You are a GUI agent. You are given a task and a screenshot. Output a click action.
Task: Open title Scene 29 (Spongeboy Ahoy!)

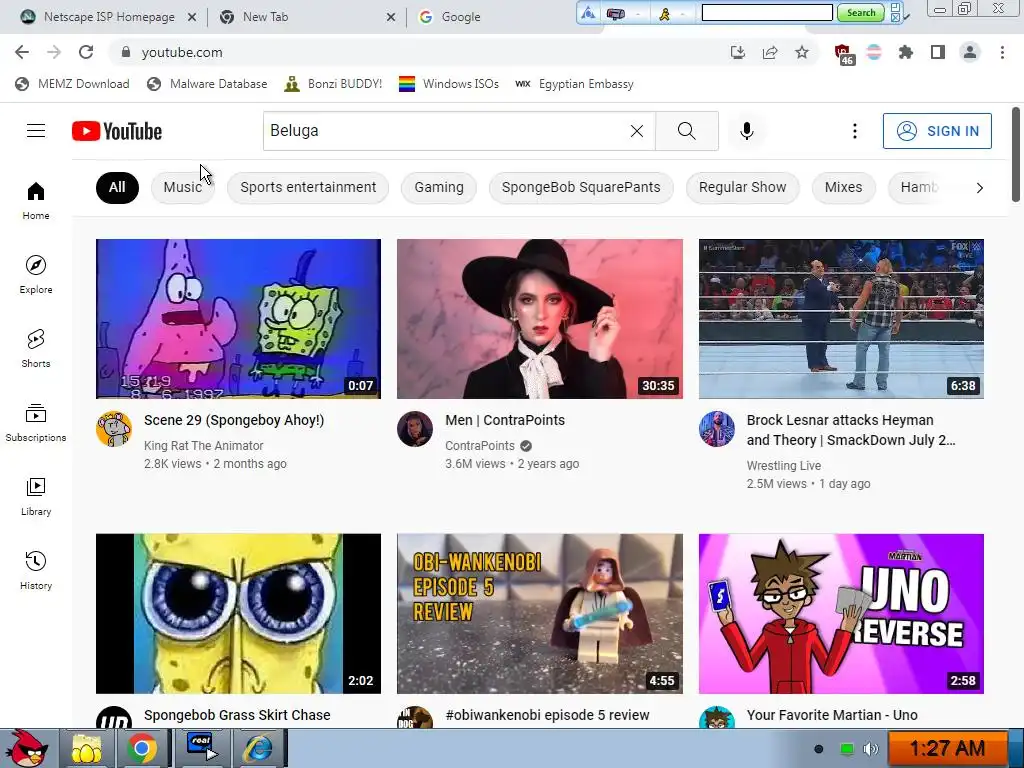tap(234, 420)
